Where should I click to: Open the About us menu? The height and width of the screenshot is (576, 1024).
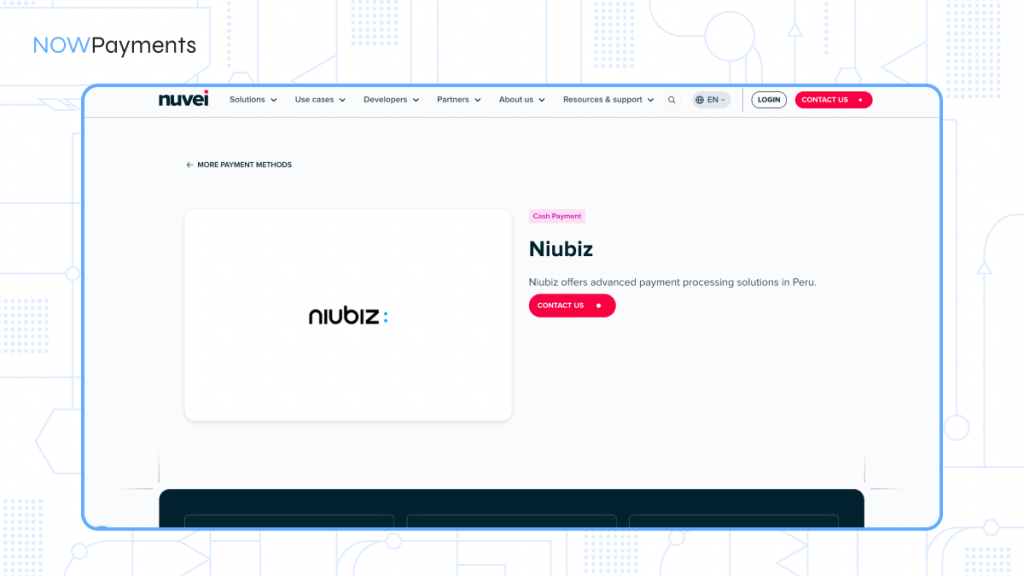pos(522,100)
